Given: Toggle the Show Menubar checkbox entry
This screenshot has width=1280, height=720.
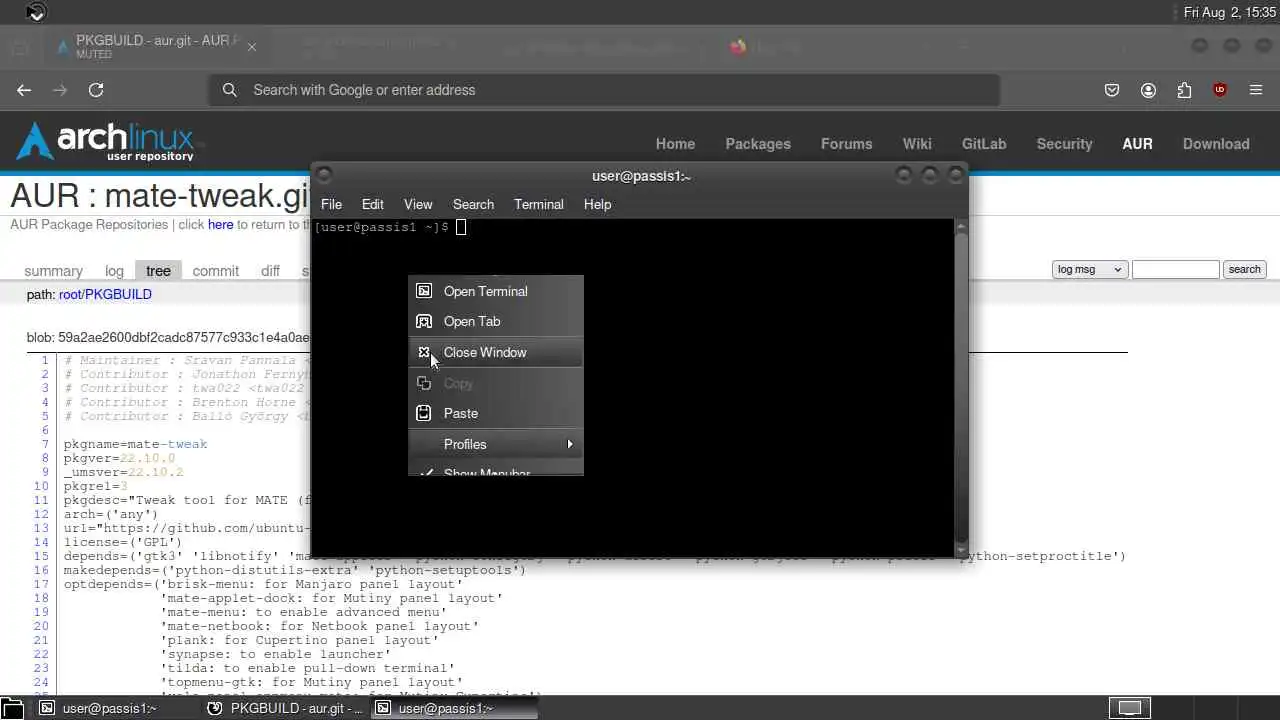Looking at the screenshot, I should pos(496,471).
